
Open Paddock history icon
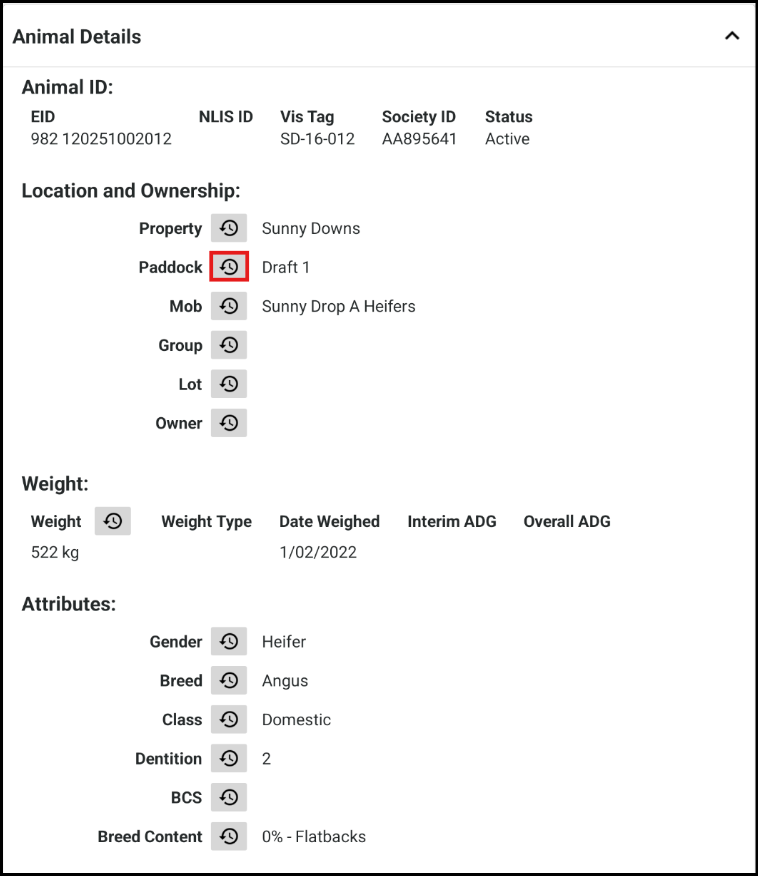pyautogui.click(x=229, y=267)
